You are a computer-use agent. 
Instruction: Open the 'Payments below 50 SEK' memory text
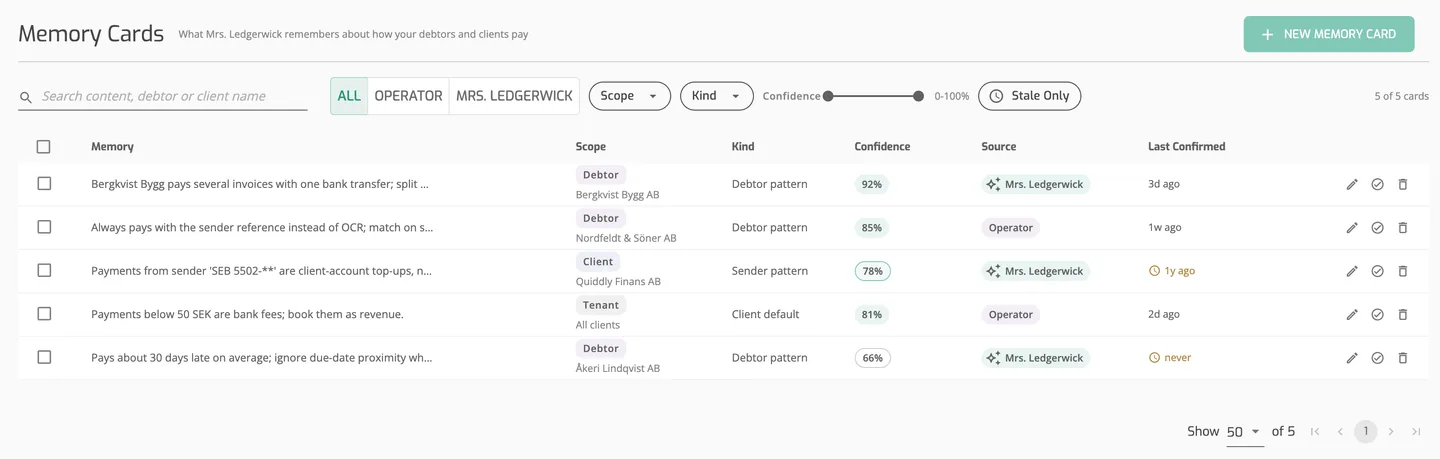coord(247,314)
